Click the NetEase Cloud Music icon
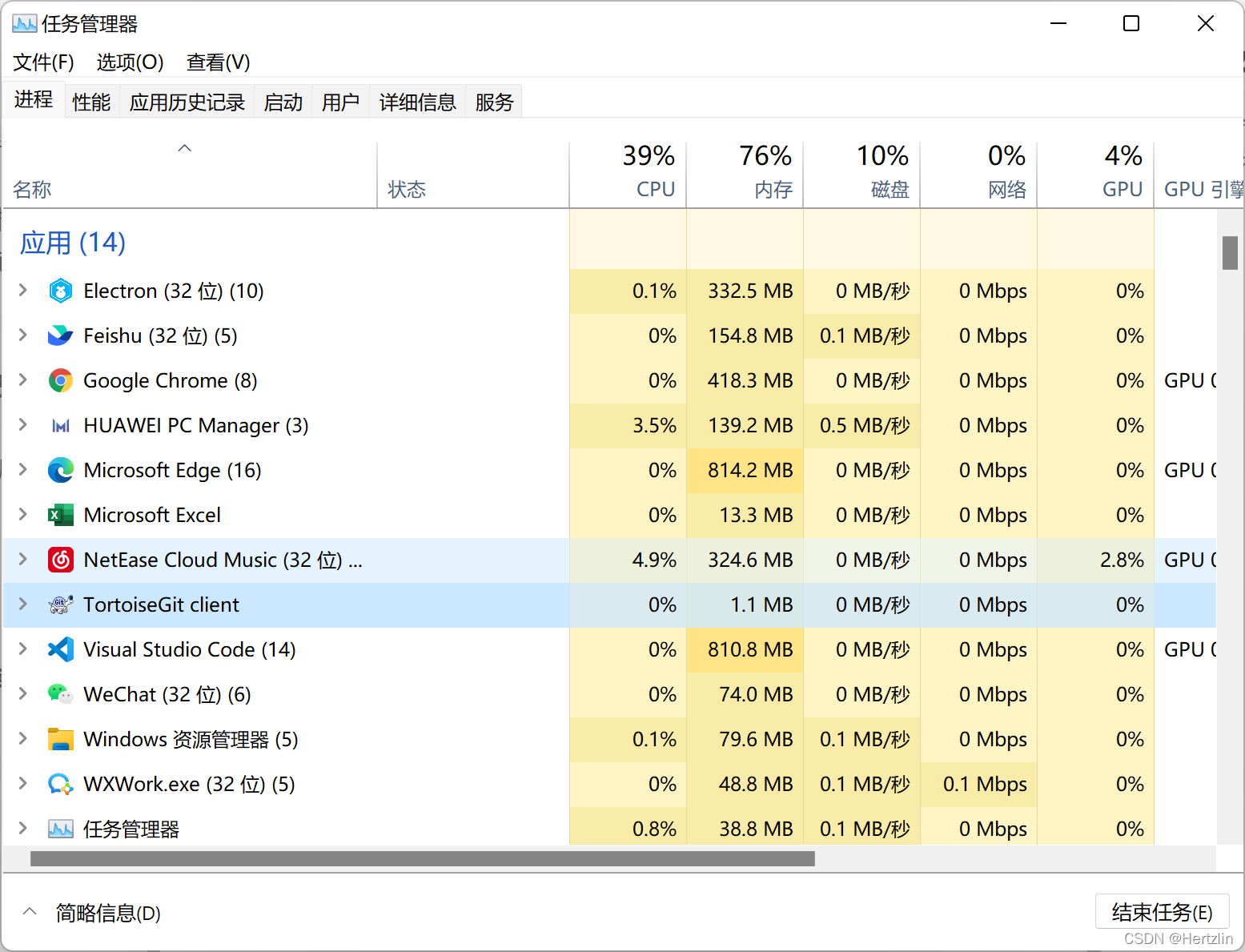 coord(61,560)
